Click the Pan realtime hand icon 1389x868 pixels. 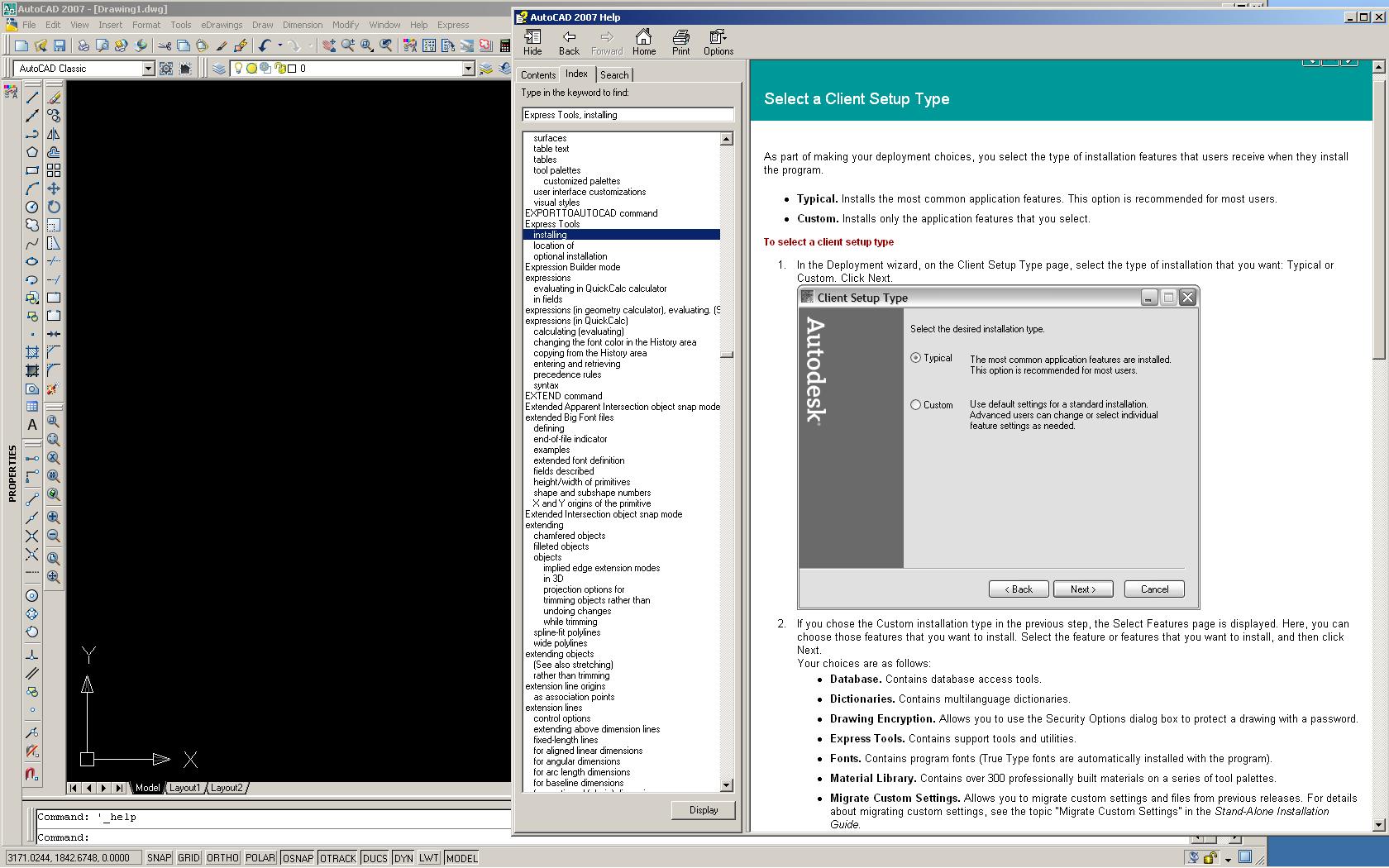[329, 45]
